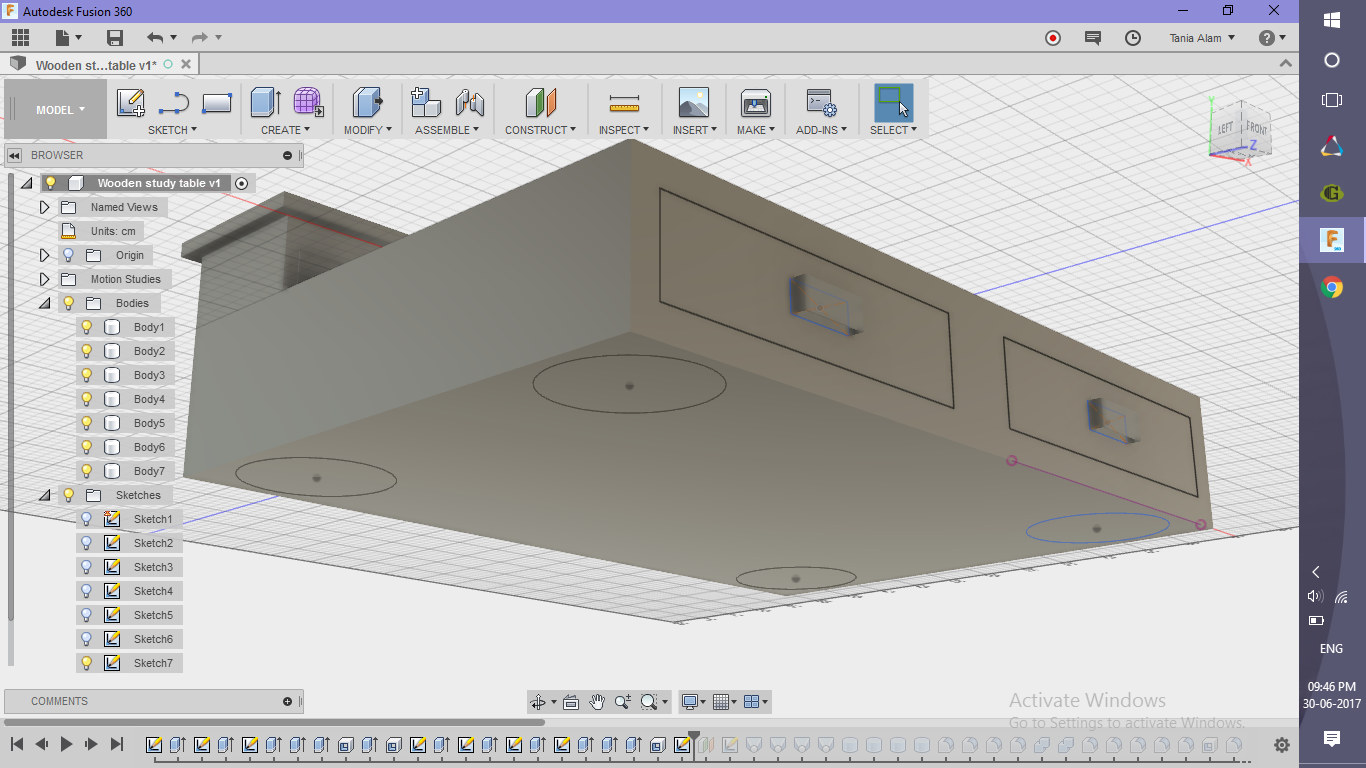Toggle visibility of Body3

87,375
